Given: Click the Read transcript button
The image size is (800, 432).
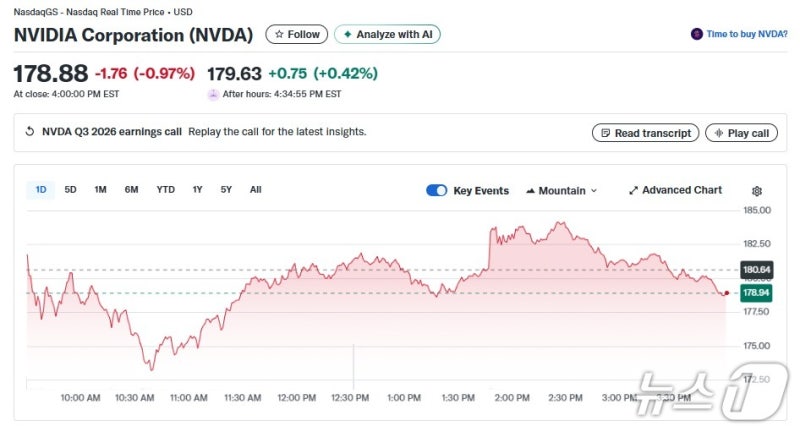Looking at the screenshot, I should pyautogui.click(x=645, y=133).
